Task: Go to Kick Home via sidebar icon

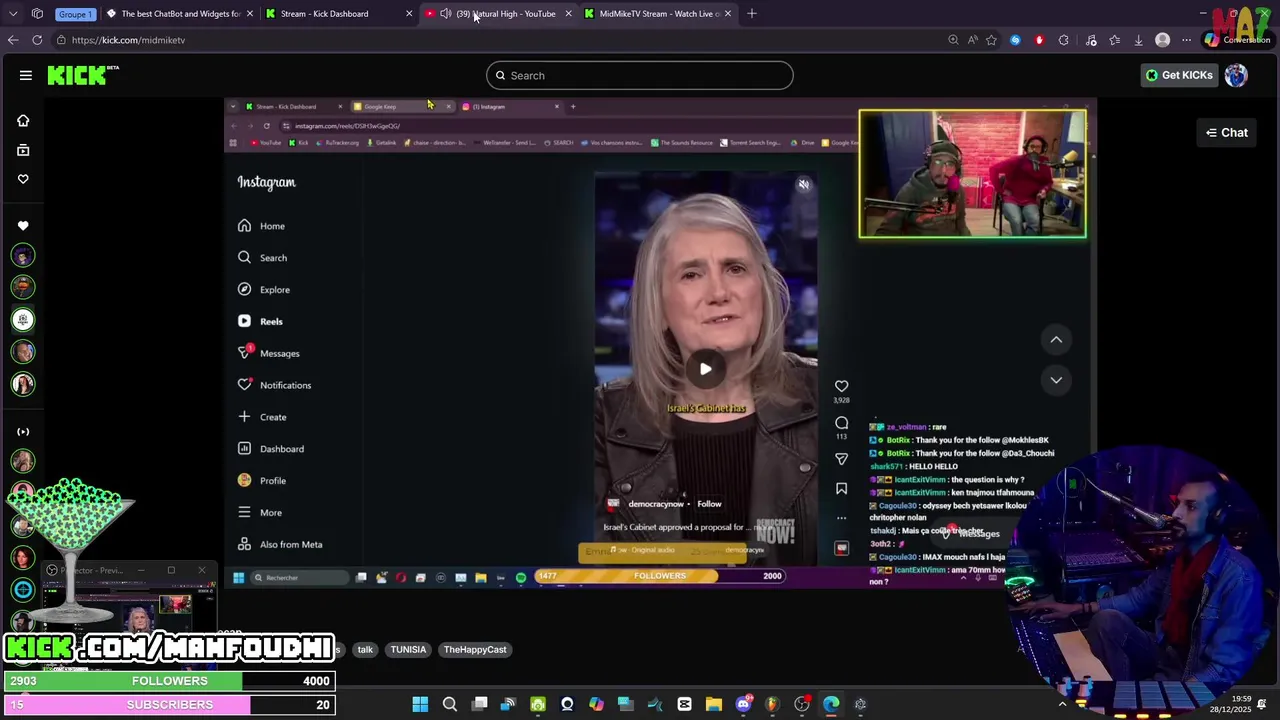Action: pyautogui.click(x=23, y=120)
